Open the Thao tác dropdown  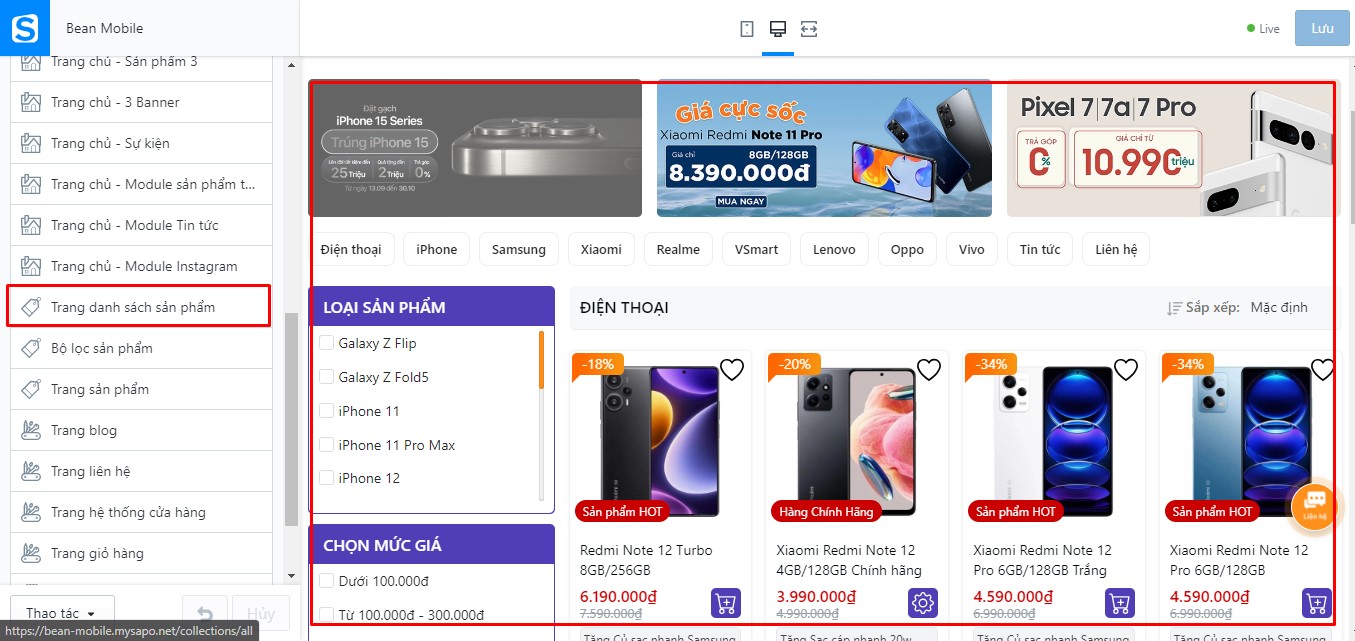[x=62, y=613]
